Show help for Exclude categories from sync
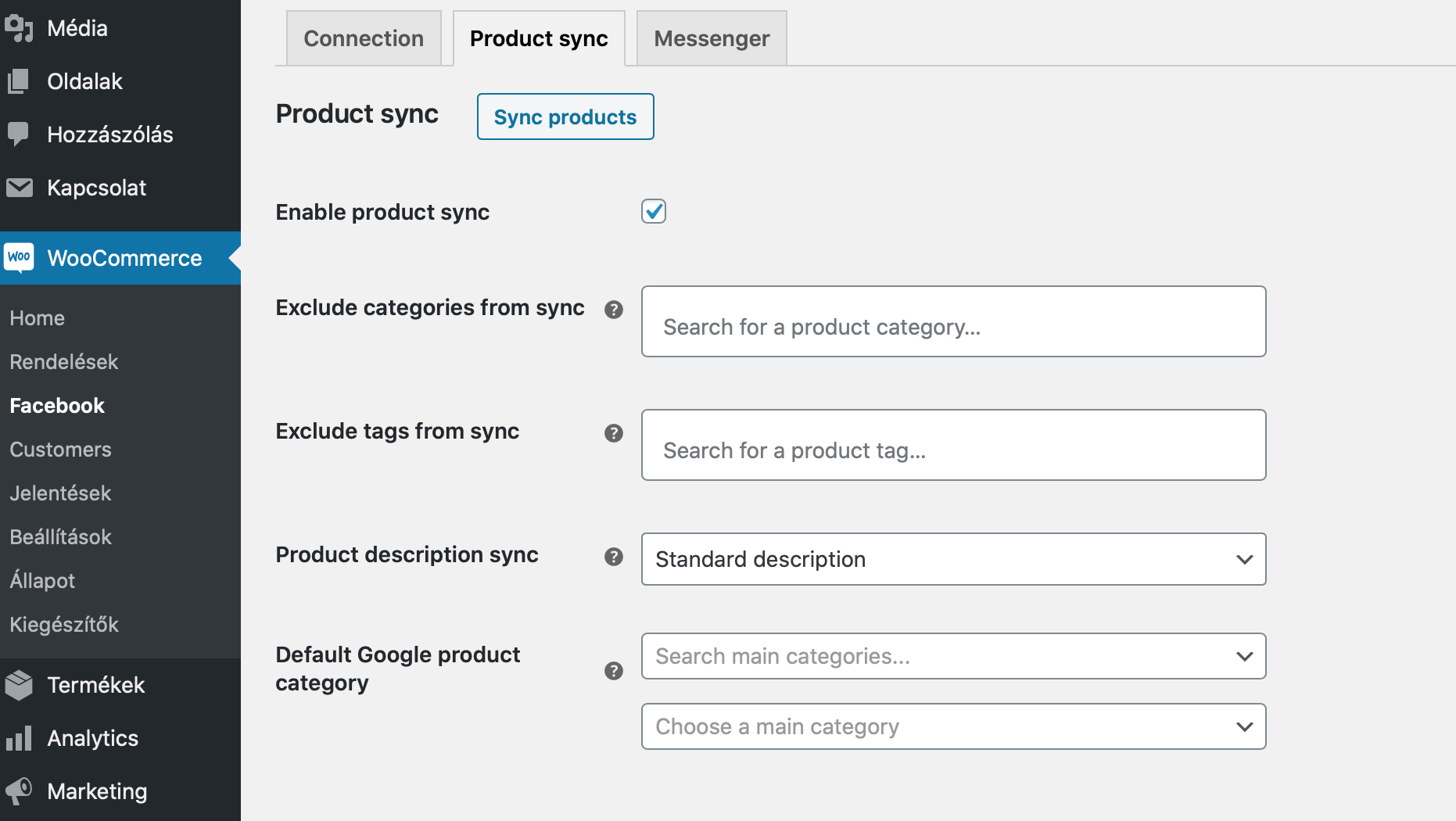The height and width of the screenshot is (821, 1456). tap(614, 310)
